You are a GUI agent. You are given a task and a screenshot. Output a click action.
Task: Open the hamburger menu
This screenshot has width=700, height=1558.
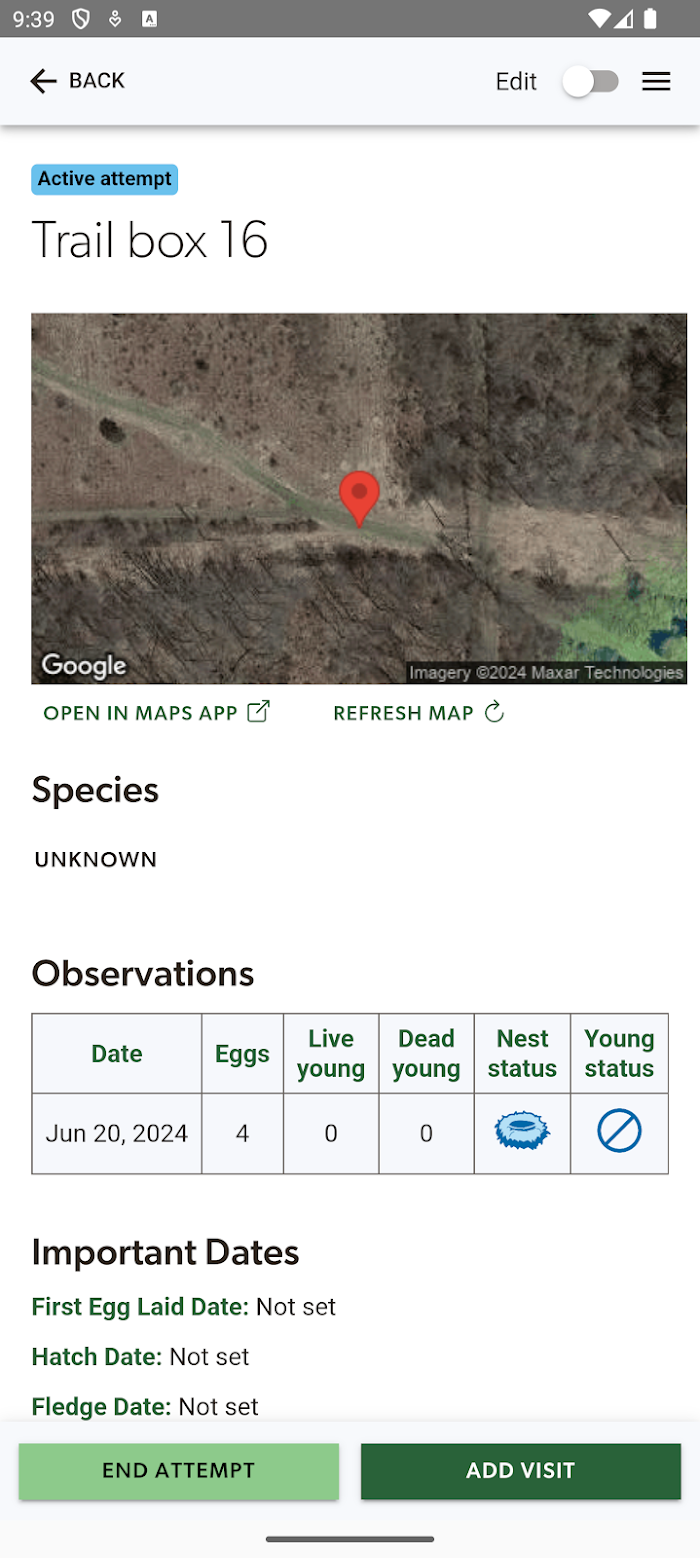[656, 82]
